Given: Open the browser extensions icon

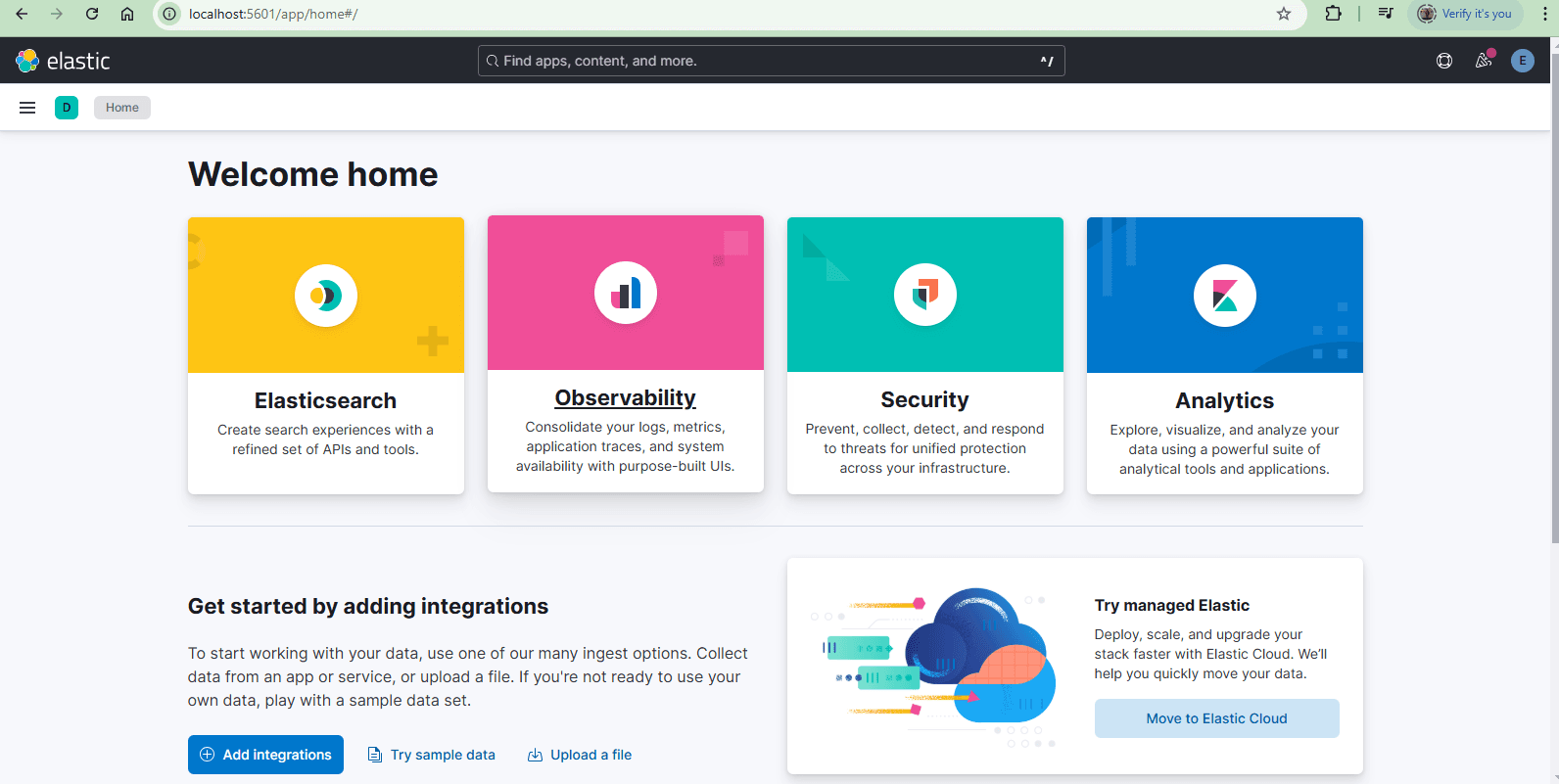Looking at the screenshot, I should 1333,14.
